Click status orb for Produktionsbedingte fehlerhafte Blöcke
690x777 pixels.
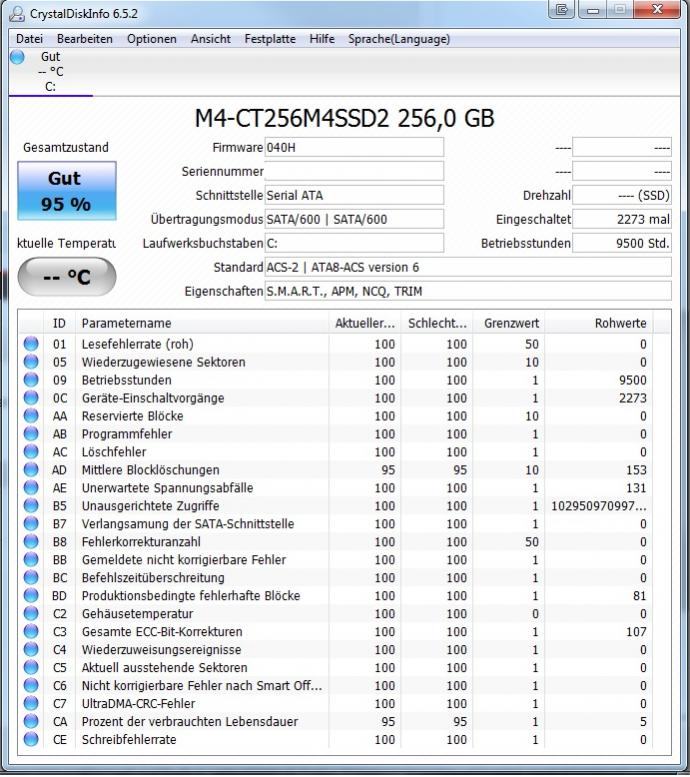pos(31,595)
